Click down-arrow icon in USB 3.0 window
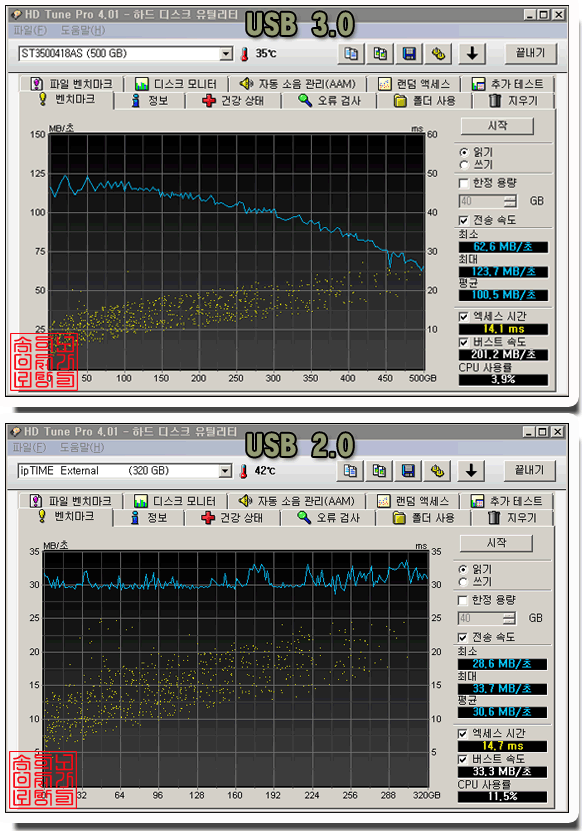The image size is (582, 831). click(x=472, y=54)
